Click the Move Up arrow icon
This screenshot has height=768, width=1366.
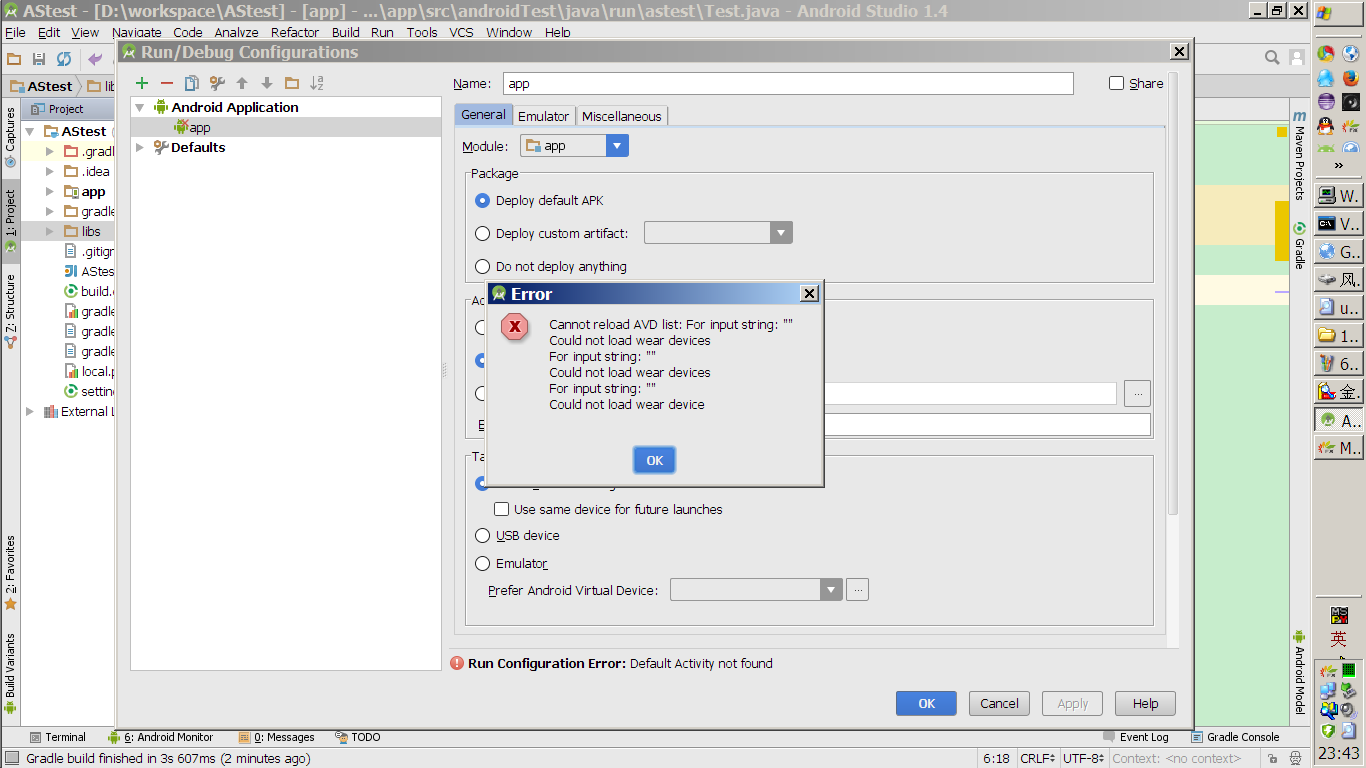coord(242,83)
